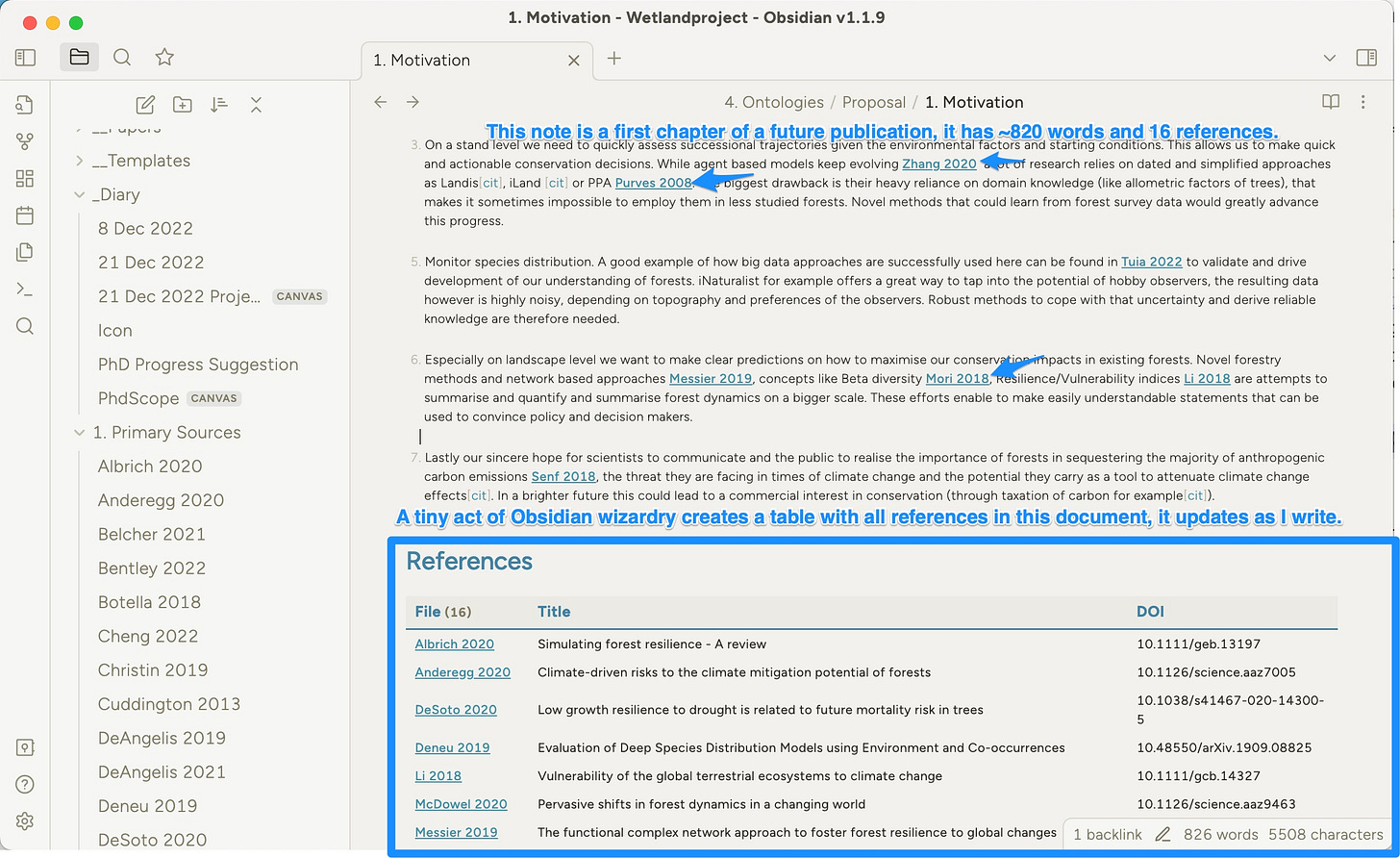Close the 1. Motivation tab
The height and width of the screenshot is (858, 1400).
pyautogui.click(x=574, y=60)
